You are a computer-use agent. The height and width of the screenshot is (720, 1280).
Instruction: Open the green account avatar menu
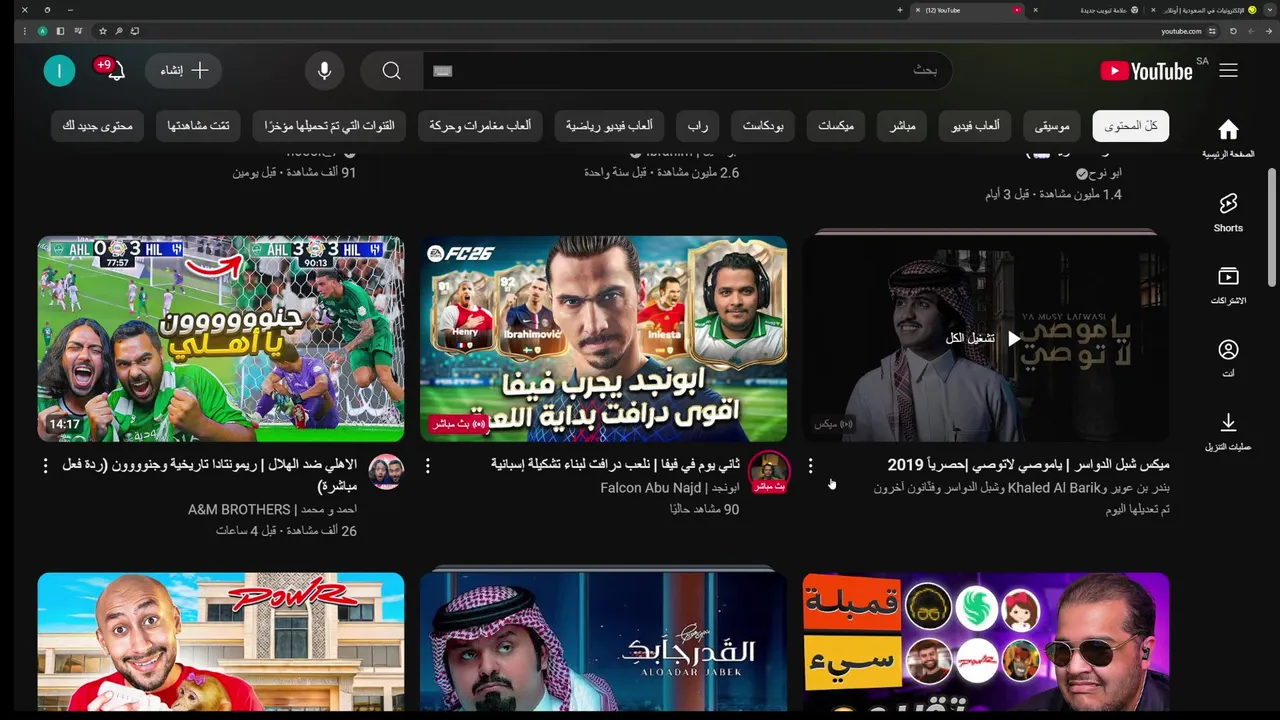coord(59,70)
